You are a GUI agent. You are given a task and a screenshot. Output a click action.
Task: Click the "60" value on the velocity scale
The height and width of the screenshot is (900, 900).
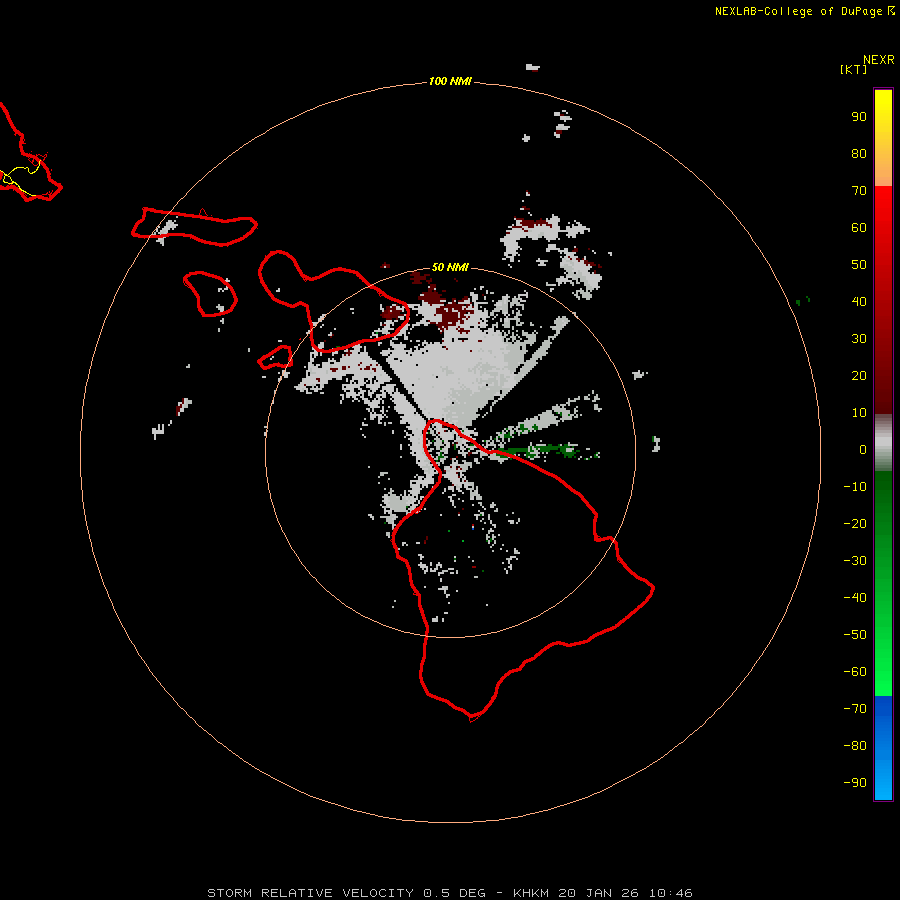(859, 228)
